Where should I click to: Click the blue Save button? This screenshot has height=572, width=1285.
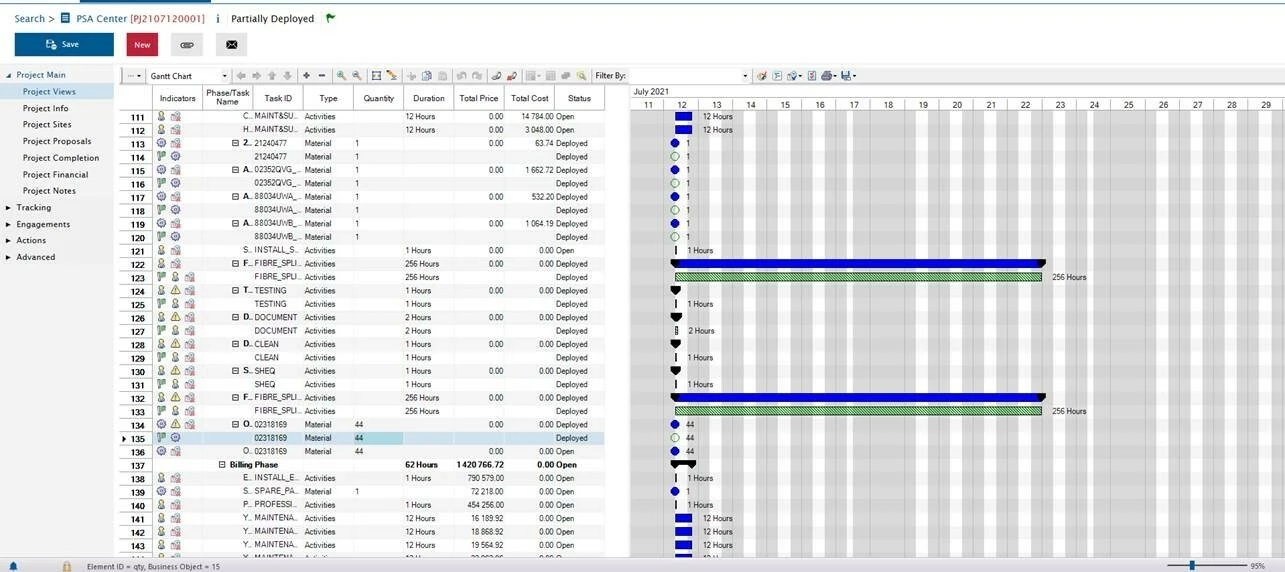[64, 44]
